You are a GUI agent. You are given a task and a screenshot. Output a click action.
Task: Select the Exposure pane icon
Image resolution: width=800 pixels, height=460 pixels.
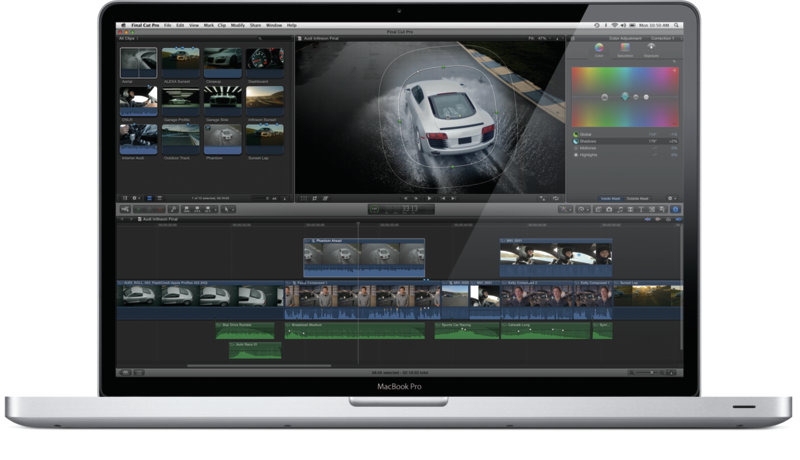point(651,47)
